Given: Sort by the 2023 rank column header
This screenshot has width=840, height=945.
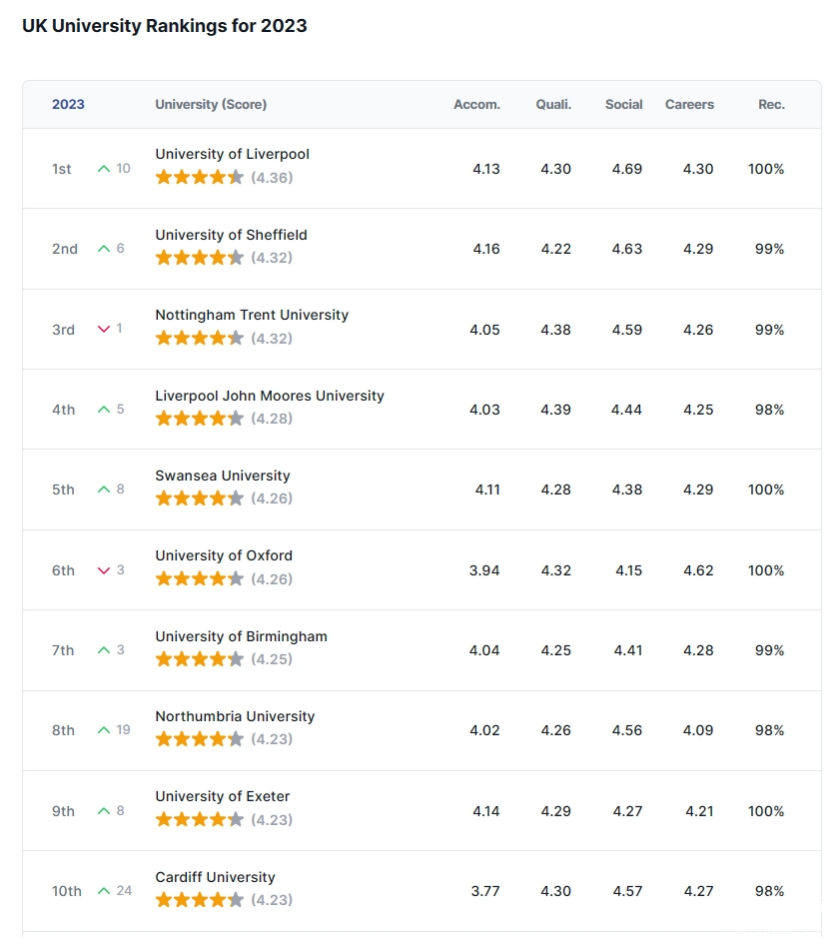Looking at the screenshot, I should click(68, 104).
